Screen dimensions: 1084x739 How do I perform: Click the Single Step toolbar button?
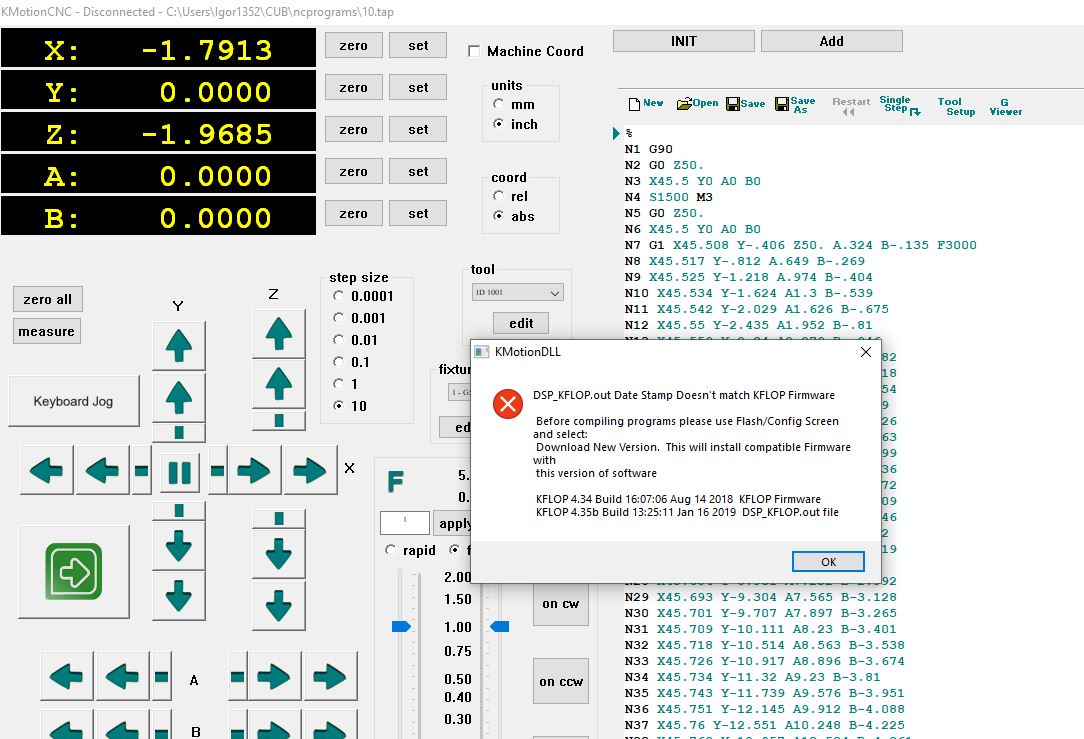[x=899, y=105]
